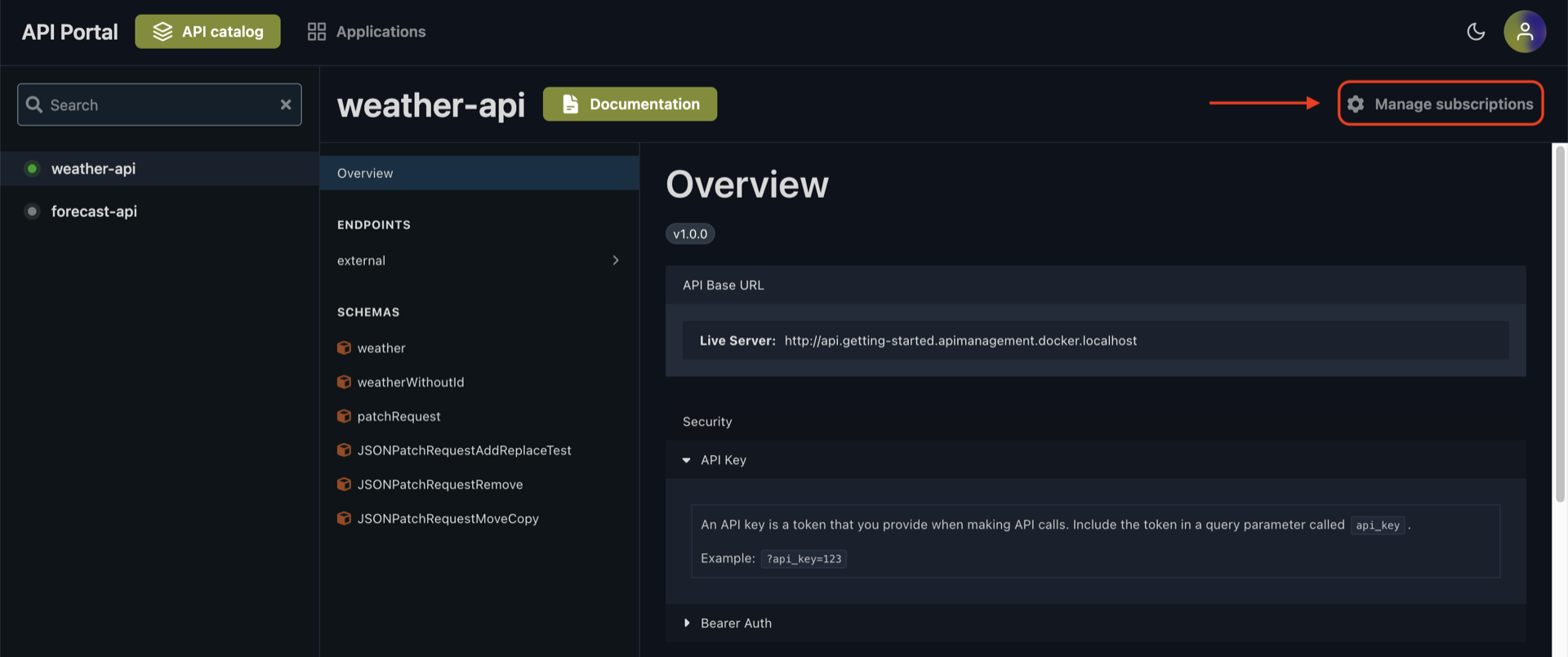Click the SCHEMAS section header
1568x657 pixels.
pyautogui.click(x=368, y=312)
